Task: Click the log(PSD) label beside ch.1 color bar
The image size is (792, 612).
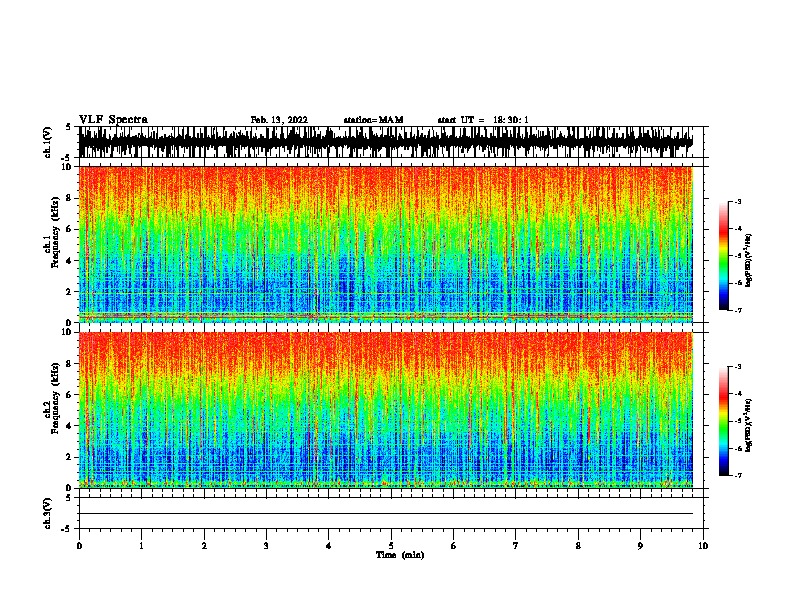Action: coord(749,260)
